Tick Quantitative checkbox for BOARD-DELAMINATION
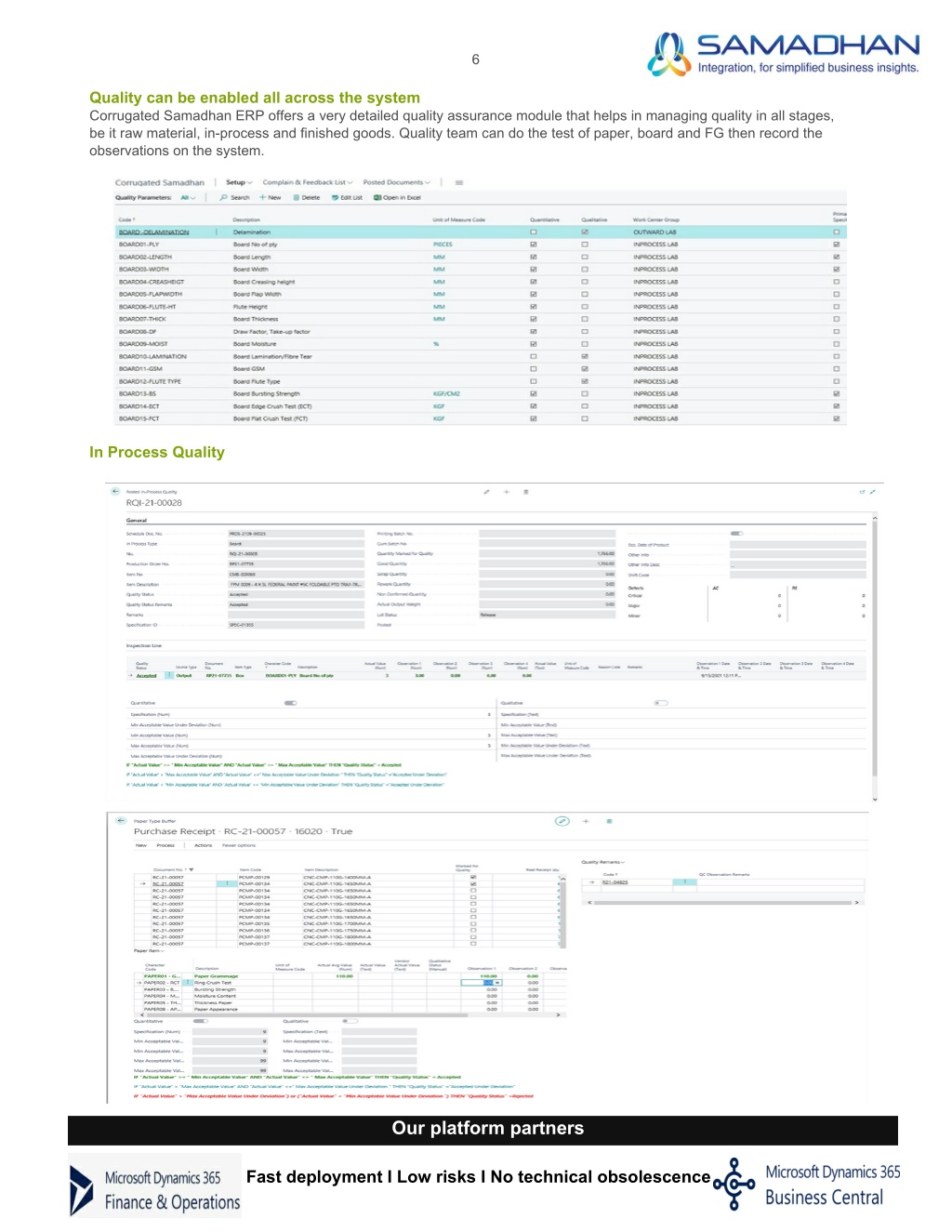Viewport: 952px width, 1232px height. (x=534, y=232)
